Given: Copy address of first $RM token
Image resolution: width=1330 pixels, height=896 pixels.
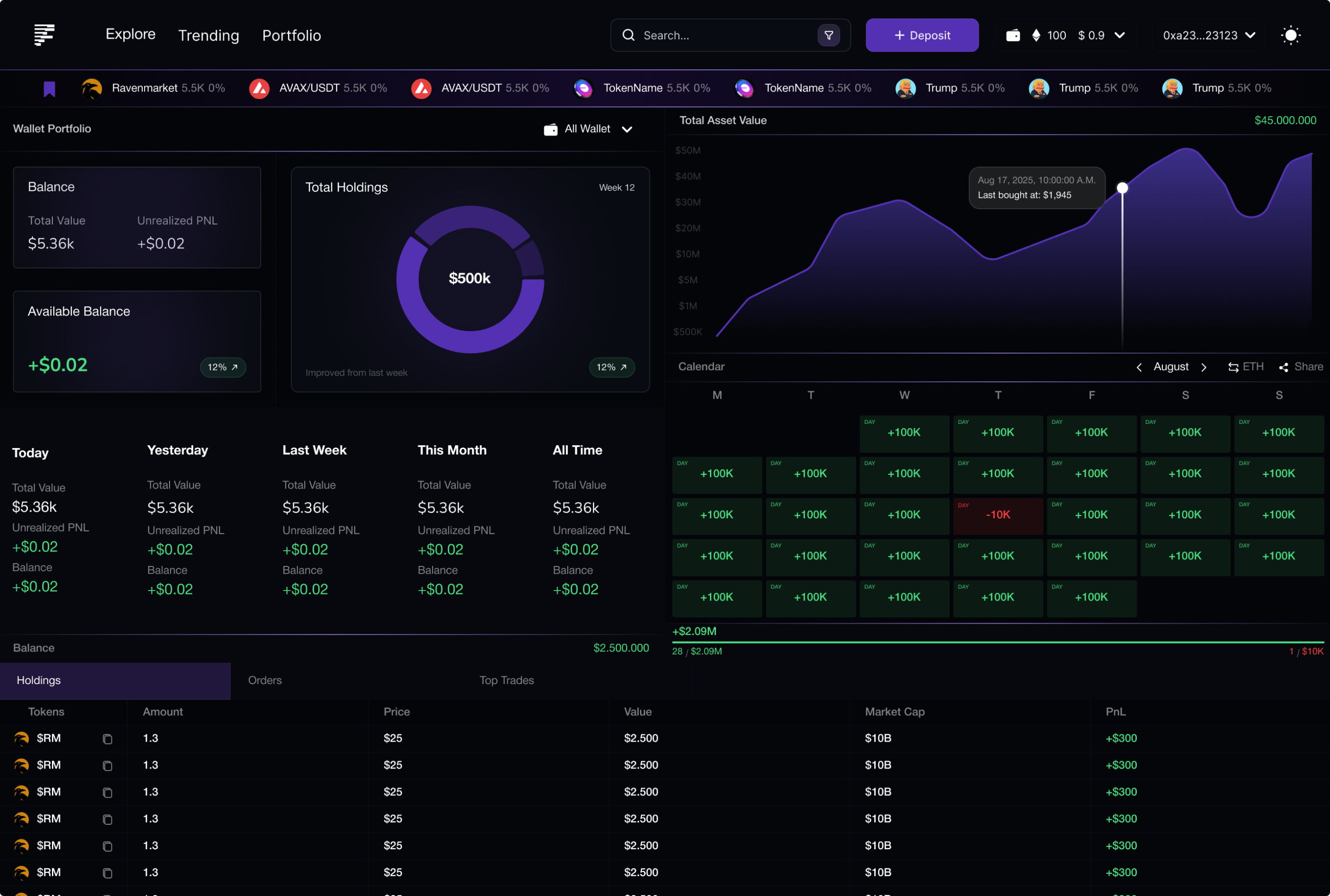Looking at the screenshot, I should coord(107,739).
